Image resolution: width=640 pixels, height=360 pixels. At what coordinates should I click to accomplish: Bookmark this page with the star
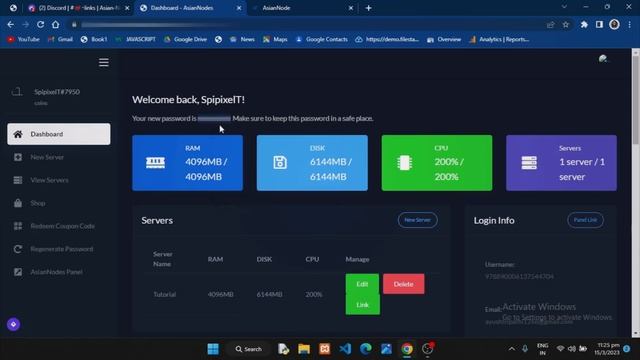(566, 24)
